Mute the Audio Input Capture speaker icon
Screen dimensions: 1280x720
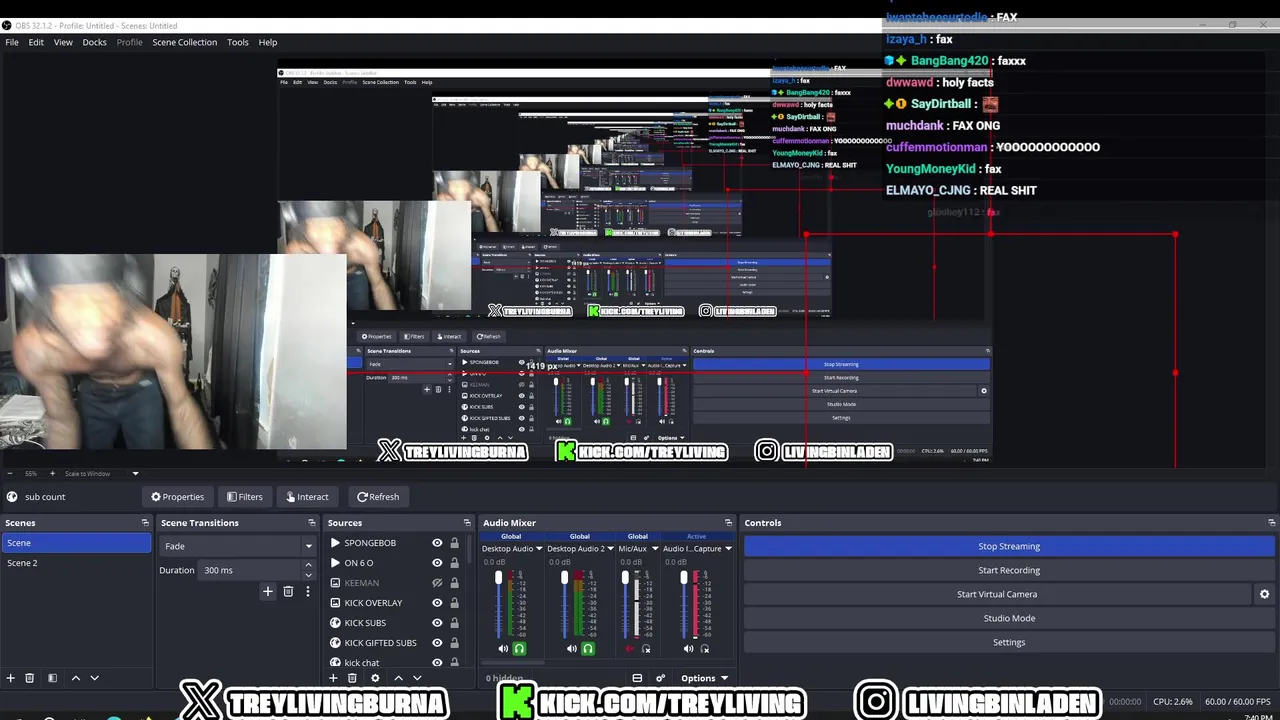pyautogui.click(x=688, y=649)
